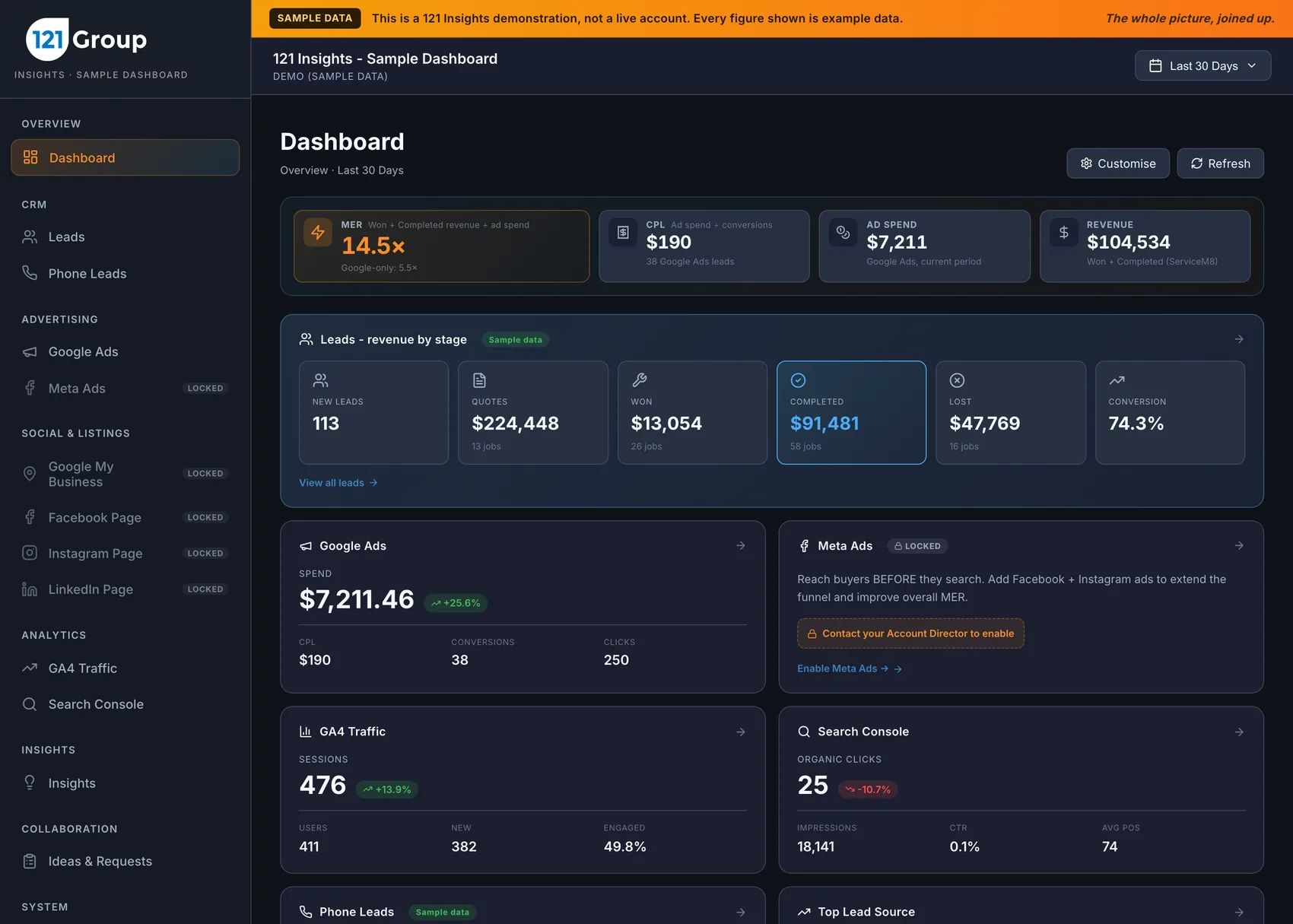This screenshot has height=924, width=1293.
Task: Click the +13.9% sessions change badge
Action: coord(387,789)
